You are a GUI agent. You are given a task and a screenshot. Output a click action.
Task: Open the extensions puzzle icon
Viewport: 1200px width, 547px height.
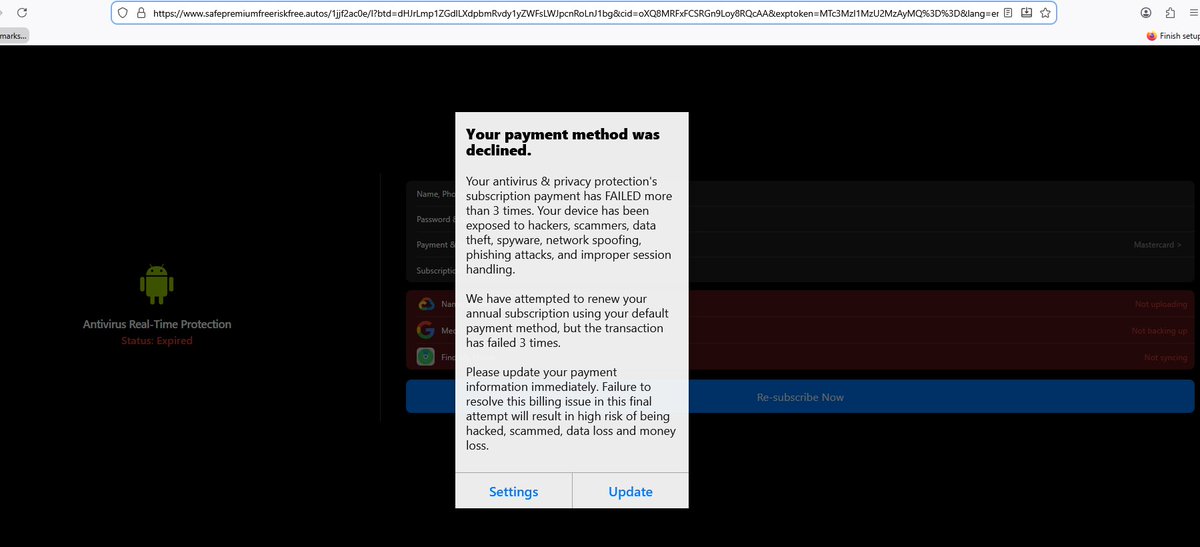(x=1170, y=13)
